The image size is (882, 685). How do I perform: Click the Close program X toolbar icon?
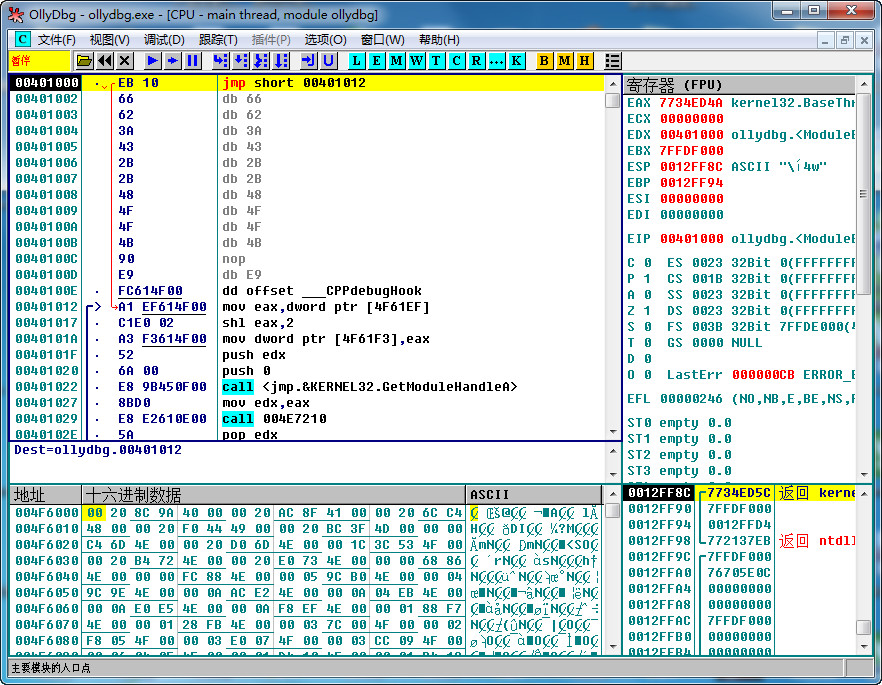point(125,61)
